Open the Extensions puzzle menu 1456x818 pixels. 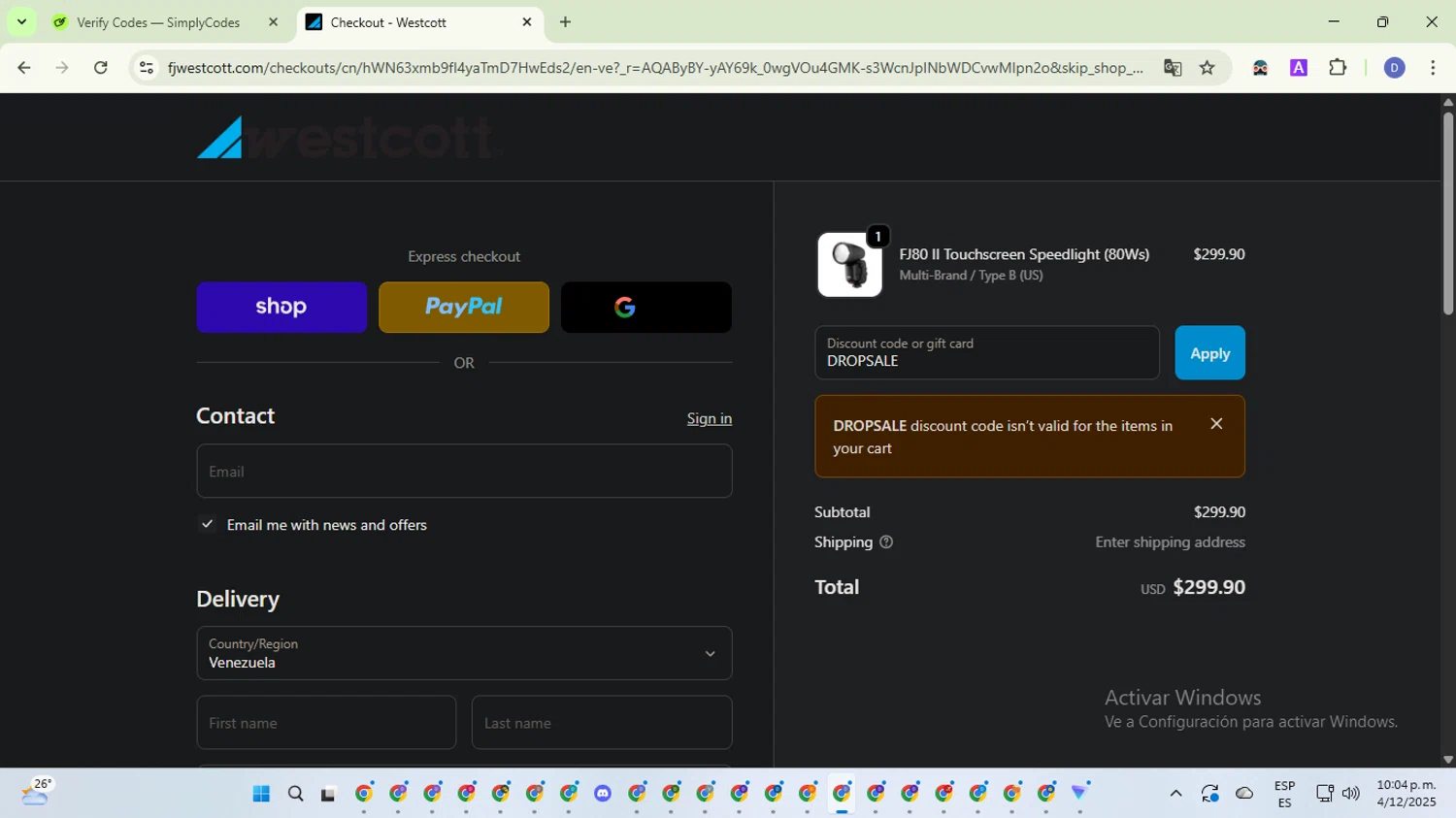tap(1338, 68)
